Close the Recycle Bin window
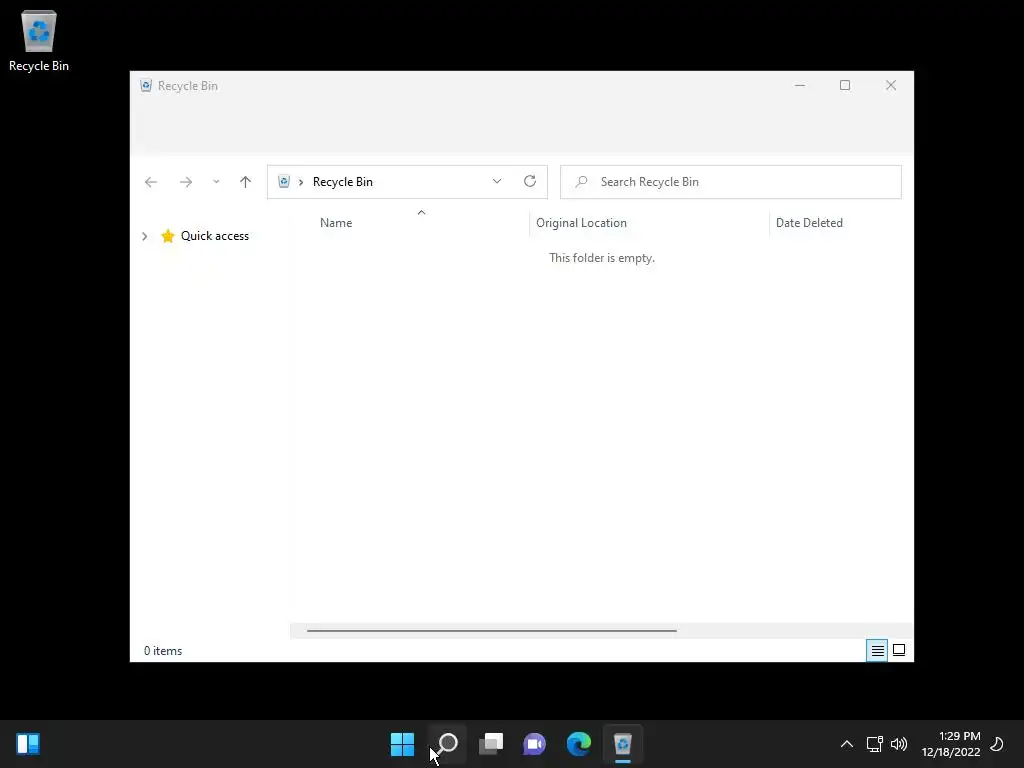The image size is (1024, 768). [891, 86]
